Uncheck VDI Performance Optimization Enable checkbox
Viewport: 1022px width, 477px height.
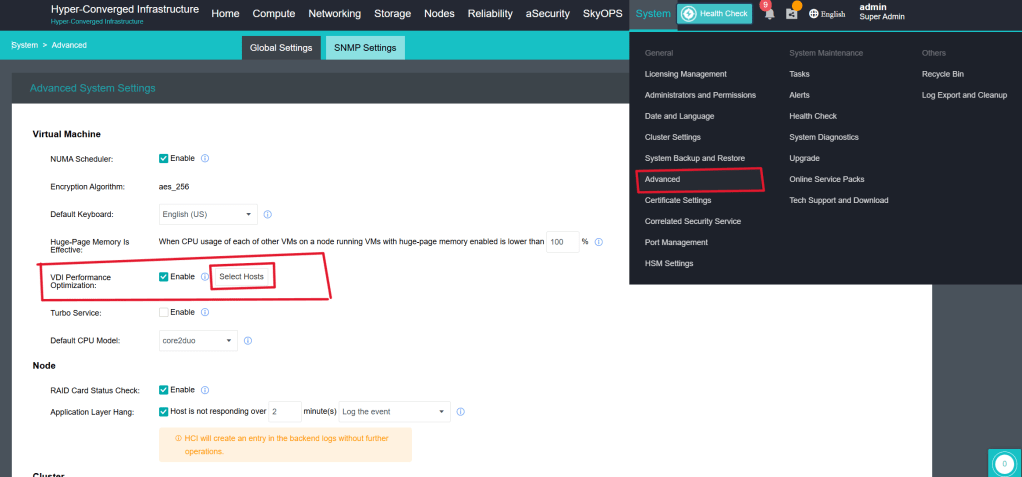tap(164, 276)
